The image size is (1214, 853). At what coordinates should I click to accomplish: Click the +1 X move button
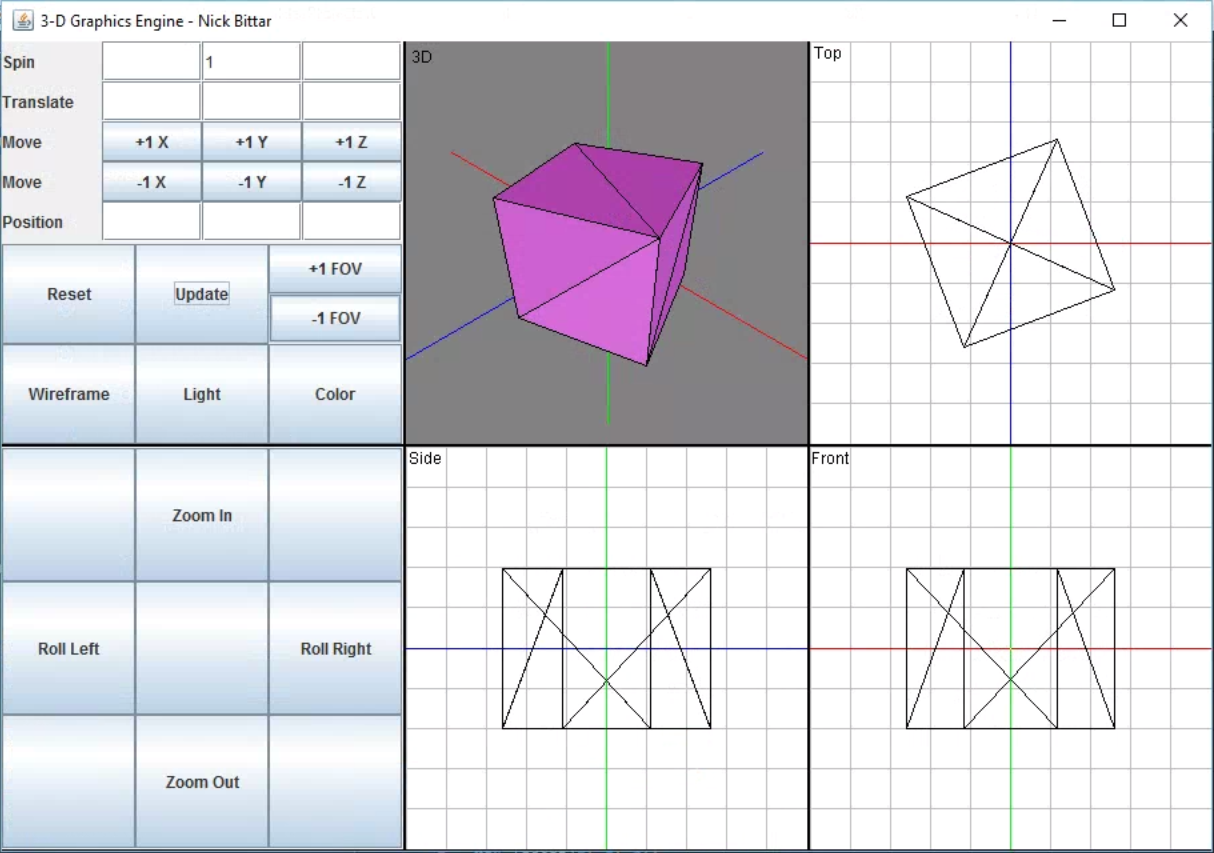(x=151, y=142)
